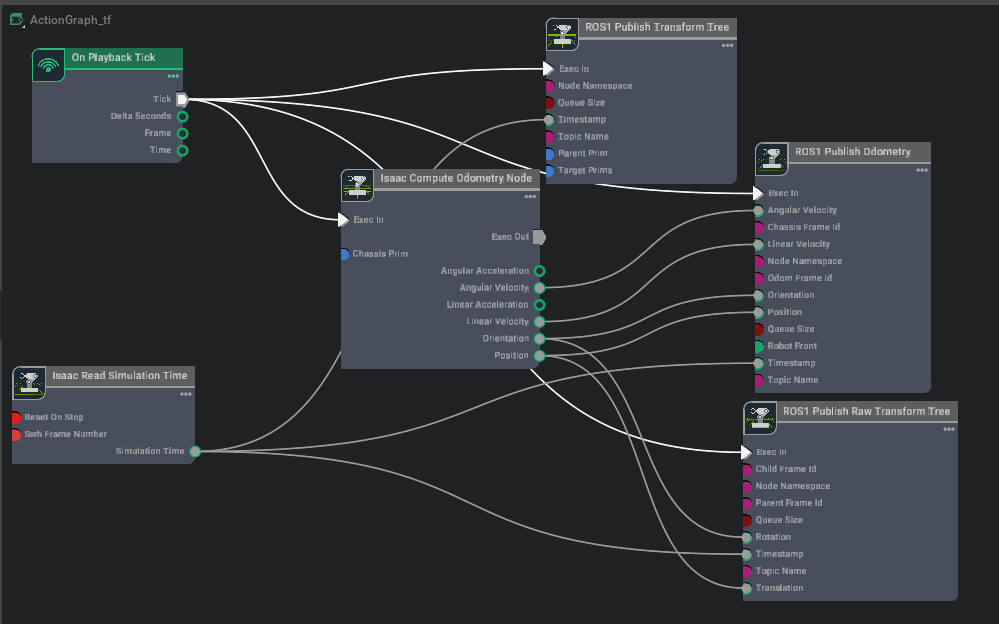
Task: Select the On Playback Tick node title
Action: [113, 57]
